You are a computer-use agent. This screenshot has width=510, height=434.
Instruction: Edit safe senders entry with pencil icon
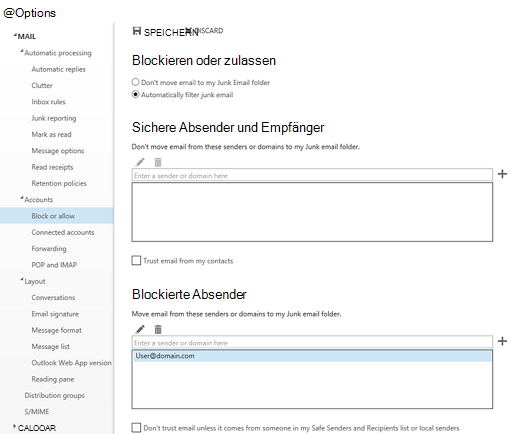click(x=140, y=162)
